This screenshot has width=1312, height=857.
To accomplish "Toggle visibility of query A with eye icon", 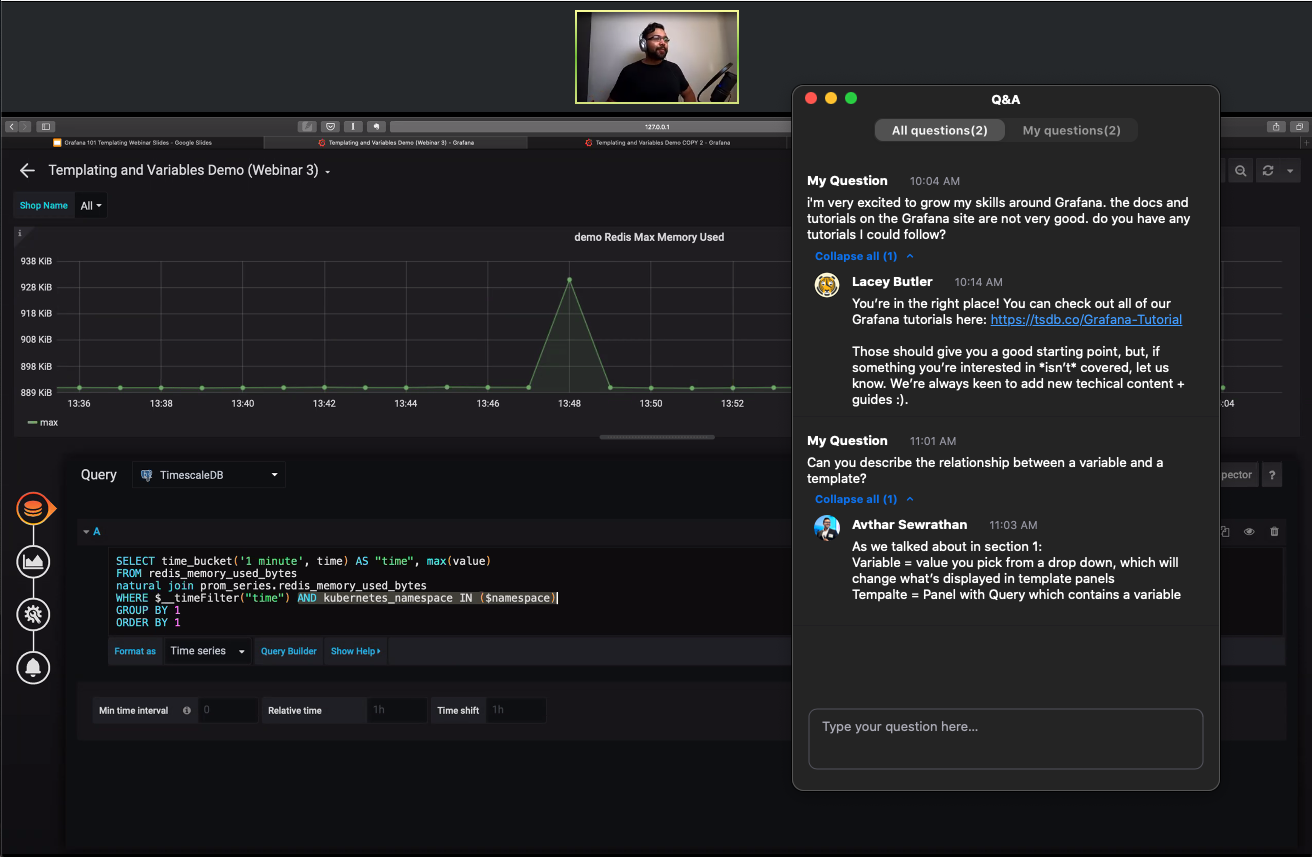I will [x=1249, y=532].
